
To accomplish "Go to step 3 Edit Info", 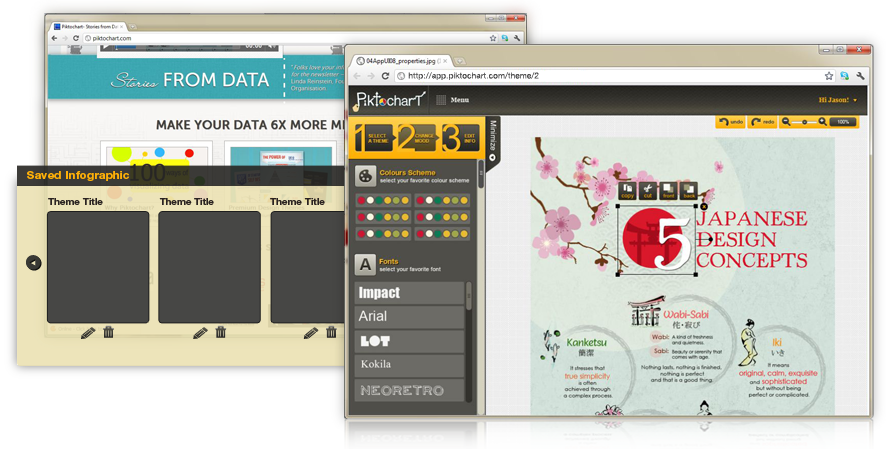I will tap(461, 138).
